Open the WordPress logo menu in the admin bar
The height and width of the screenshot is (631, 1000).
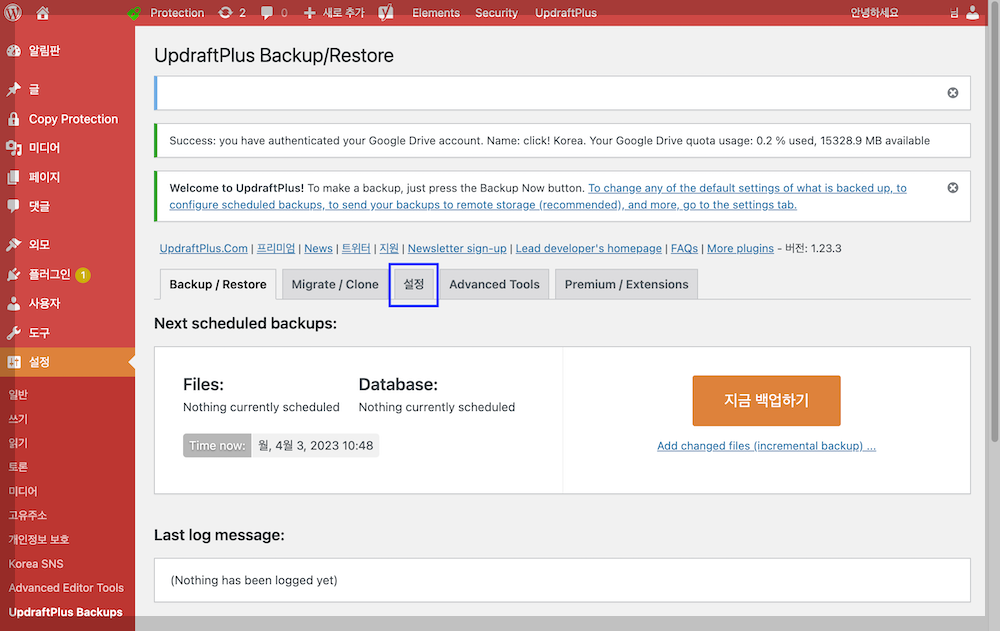(x=14, y=12)
